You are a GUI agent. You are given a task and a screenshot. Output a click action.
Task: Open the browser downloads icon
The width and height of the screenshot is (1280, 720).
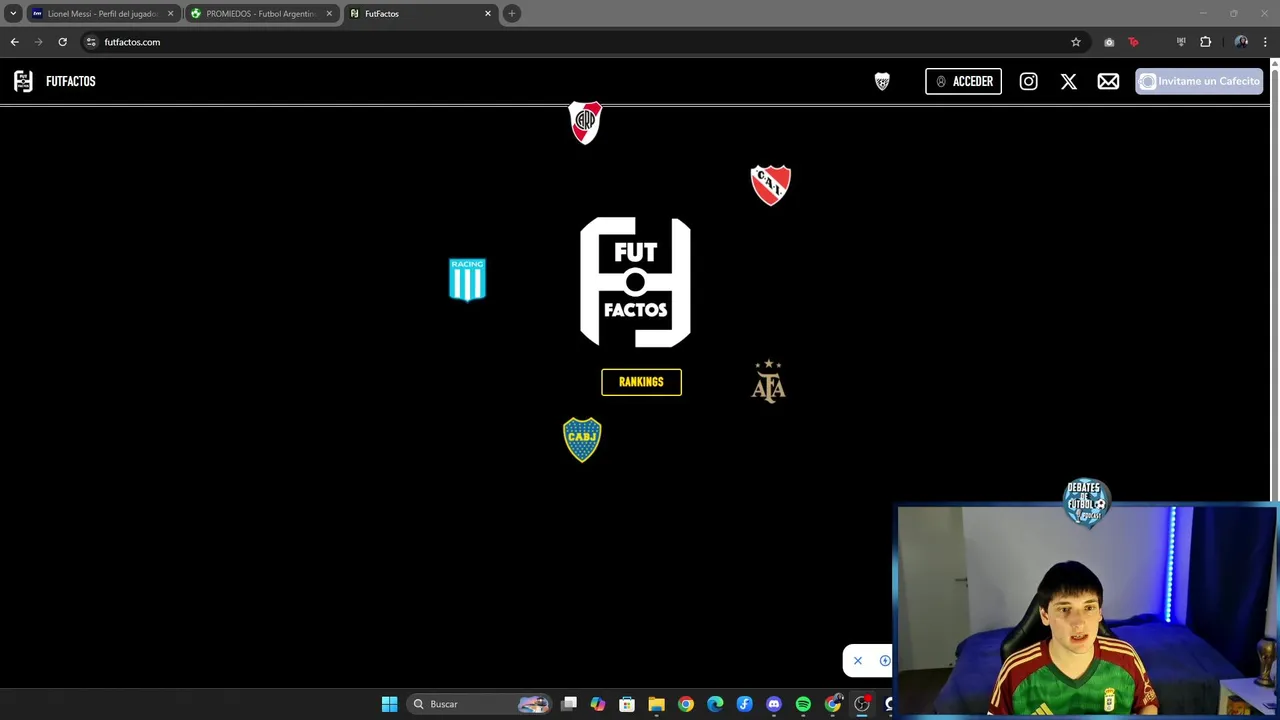1181,42
